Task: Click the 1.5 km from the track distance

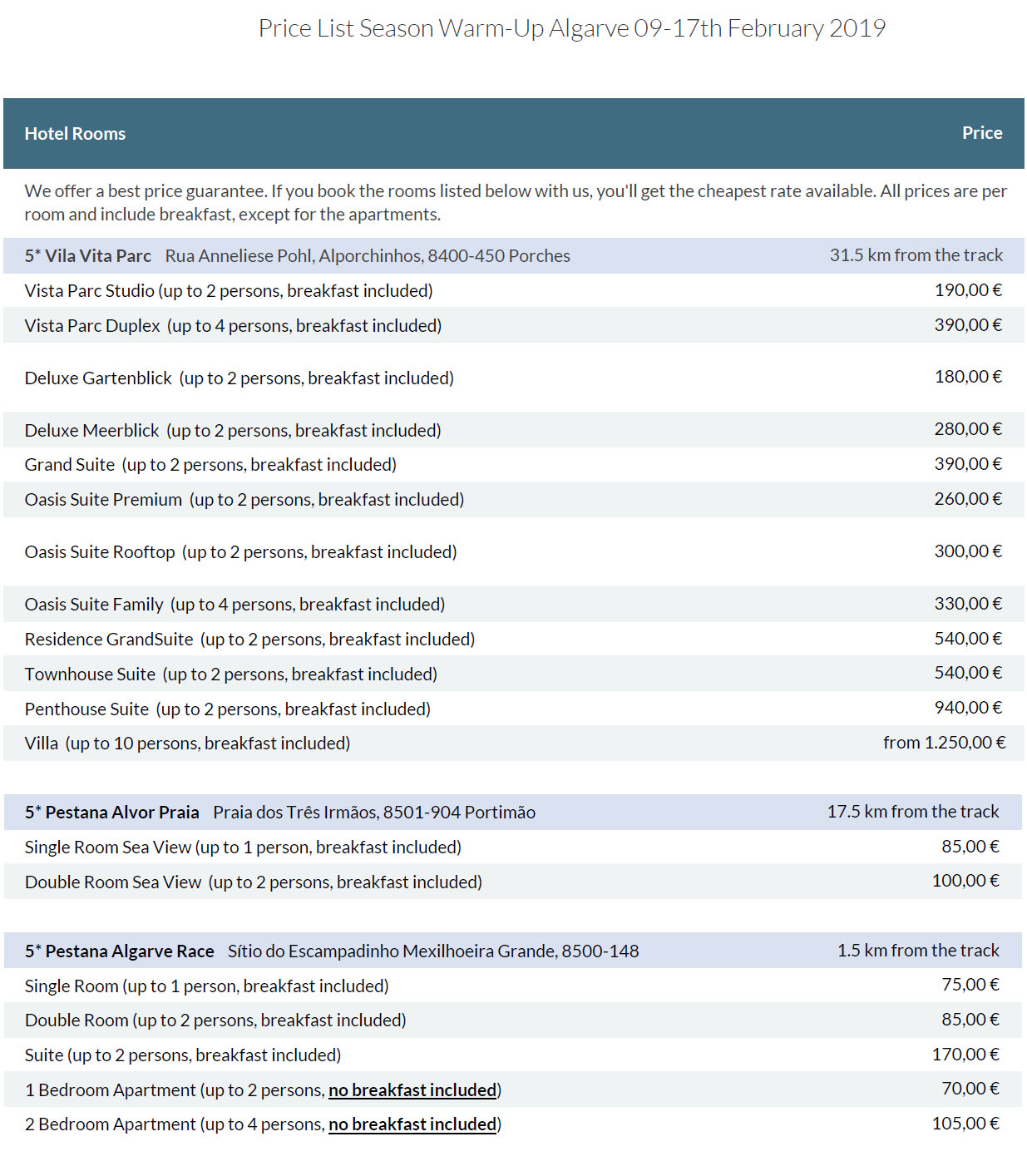Action: coord(918,951)
